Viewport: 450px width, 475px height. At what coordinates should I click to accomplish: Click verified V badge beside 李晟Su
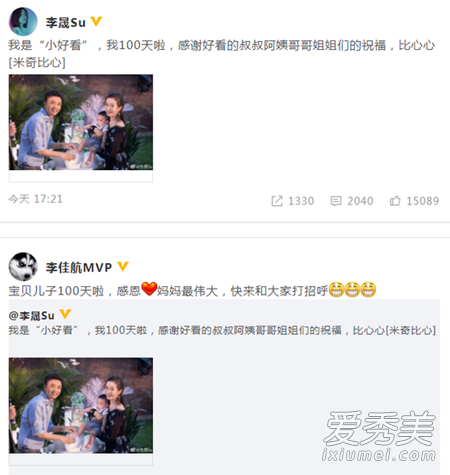(96, 22)
